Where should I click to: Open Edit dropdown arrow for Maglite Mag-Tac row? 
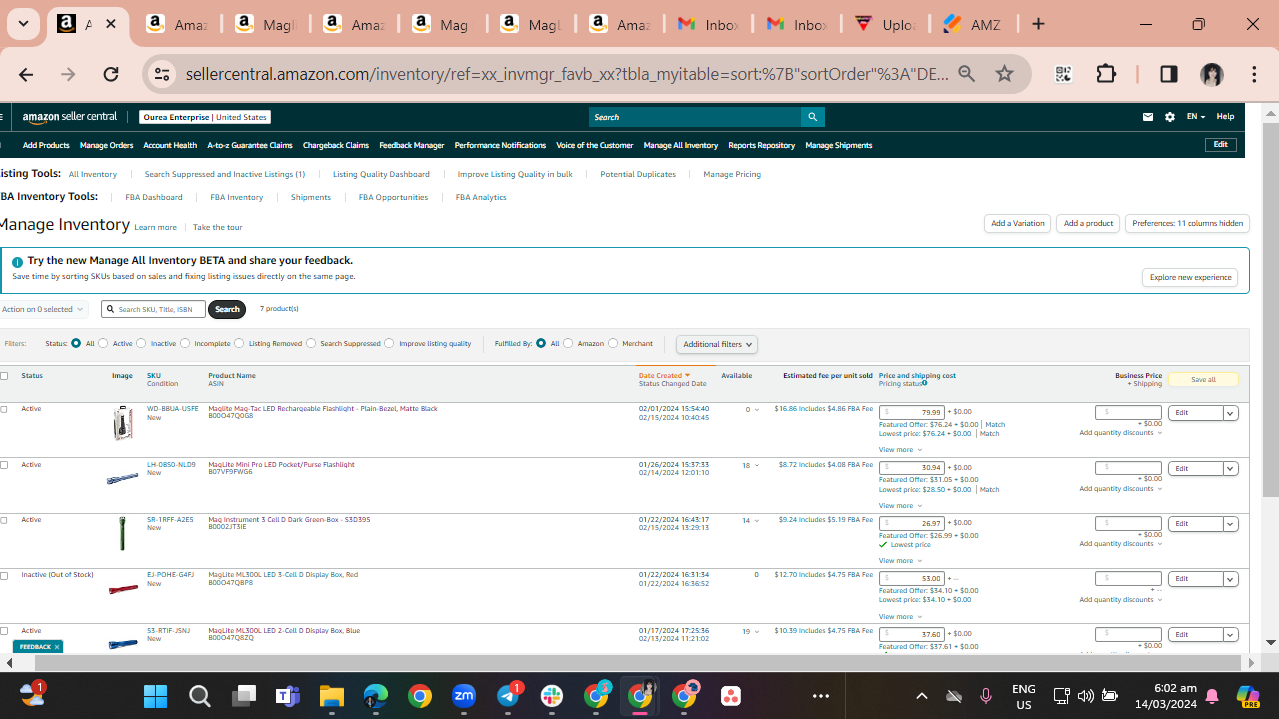(x=1231, y=413)
